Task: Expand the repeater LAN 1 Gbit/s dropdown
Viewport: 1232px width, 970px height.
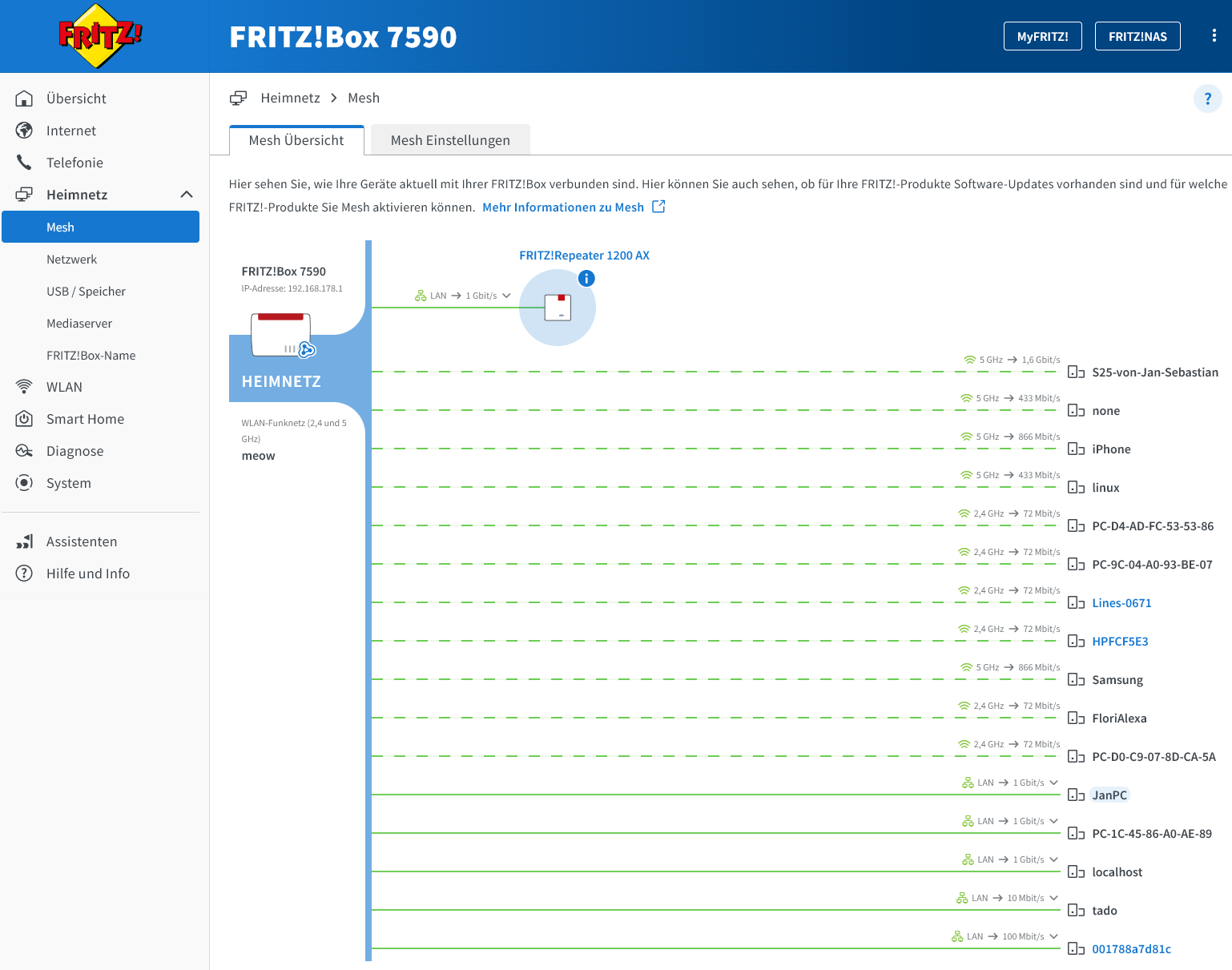Action: tap(506, 296)
